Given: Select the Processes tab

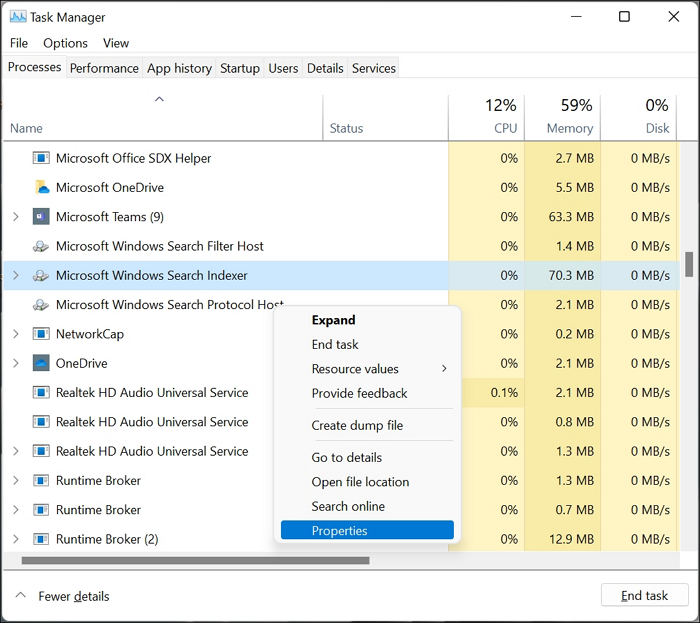Looking at the screenshot, I should coord(34,67).
